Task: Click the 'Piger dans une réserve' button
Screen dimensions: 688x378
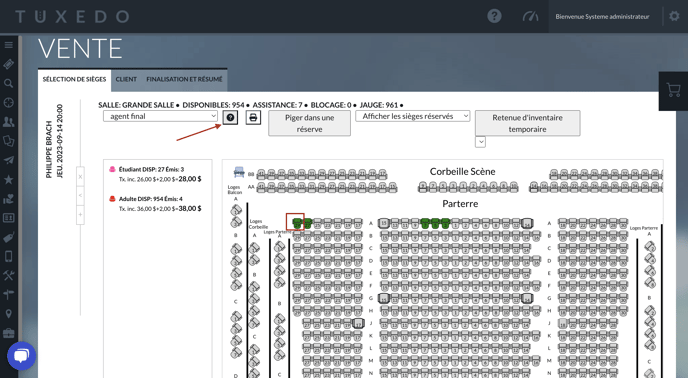Action: pyautogui.click(x=309, y=123)
